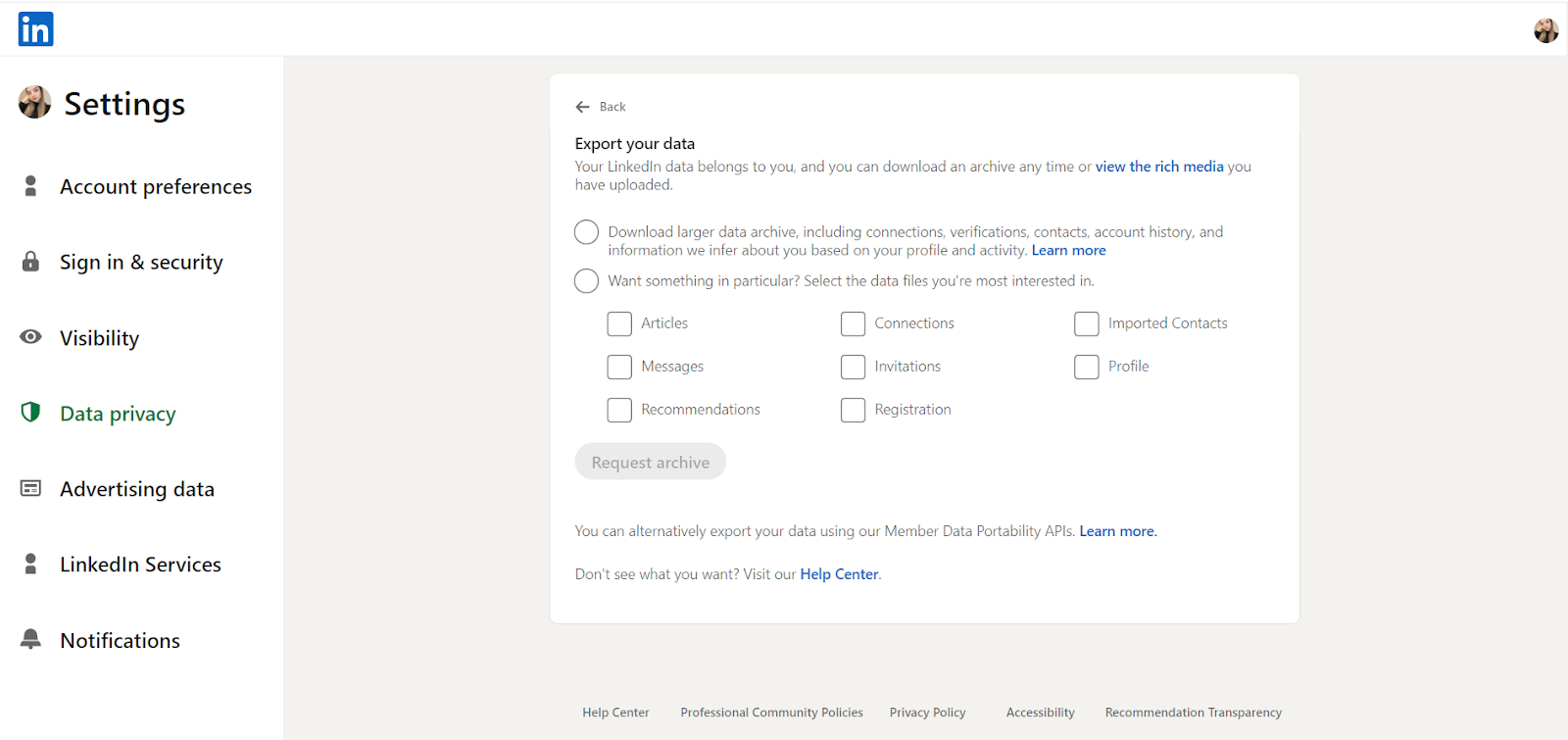Check the Recommendations checkbox
This screenshot has width=1568, height=740.
[x=619, y=410]
